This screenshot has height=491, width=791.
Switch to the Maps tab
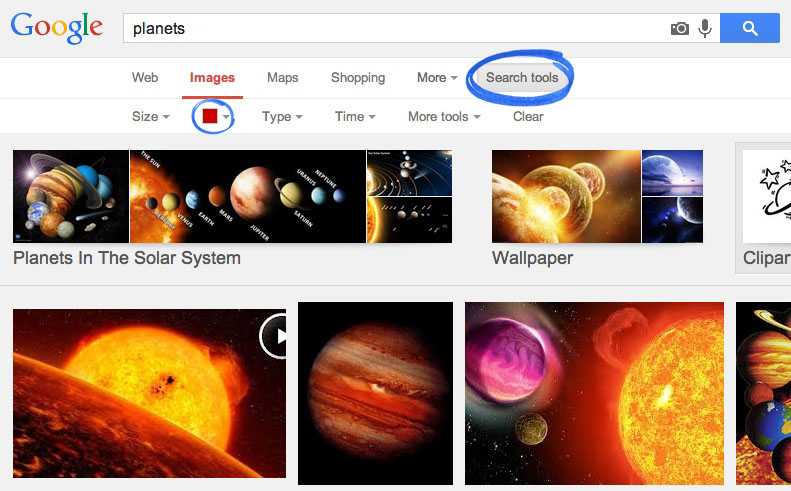(x=282, y=78)
